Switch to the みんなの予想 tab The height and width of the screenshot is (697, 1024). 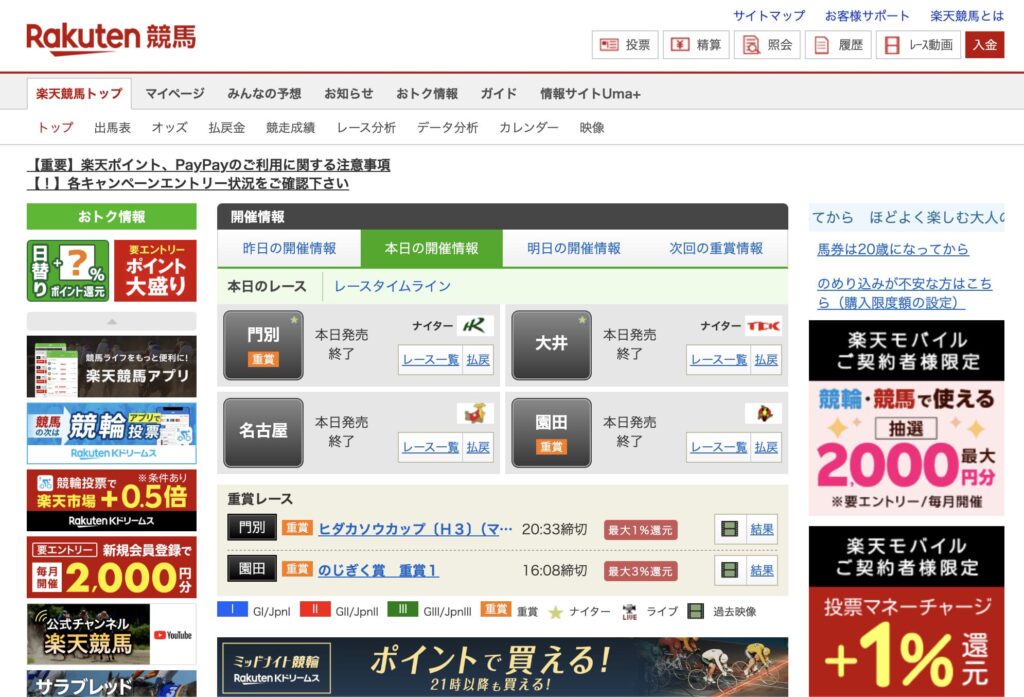coord(264,94)
